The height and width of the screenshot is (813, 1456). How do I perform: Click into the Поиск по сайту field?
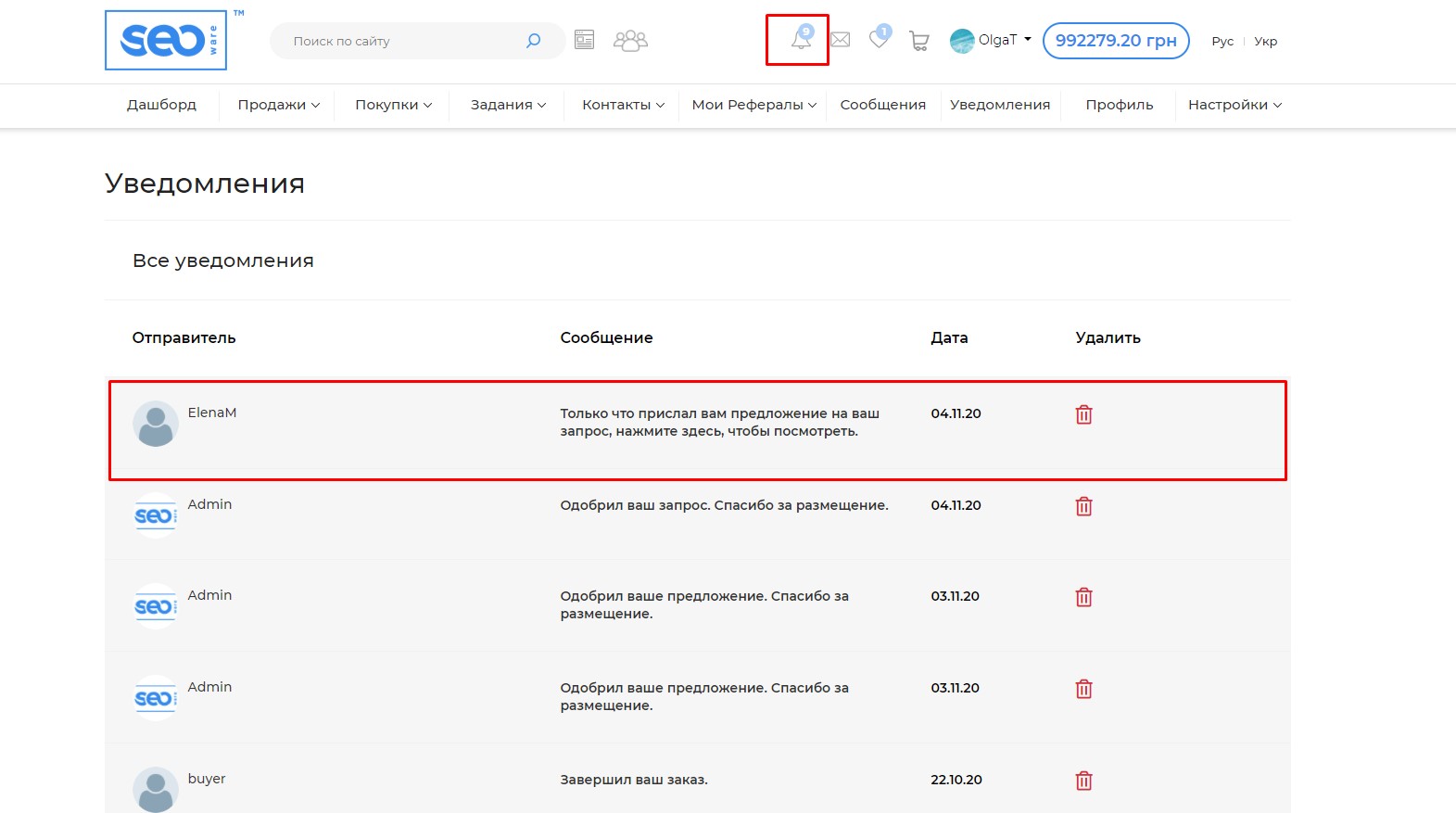(399, 41)
